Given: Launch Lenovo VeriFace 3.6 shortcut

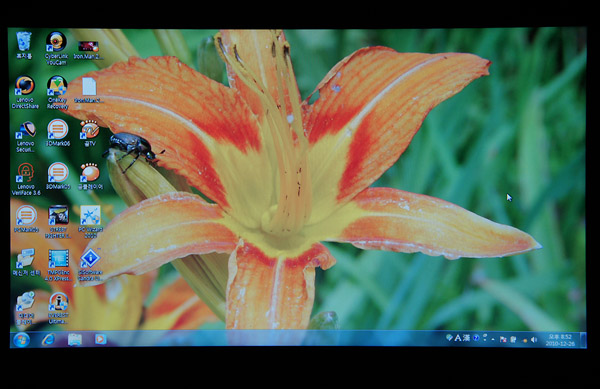Looking at the screenshot, I should (x=26, y=179).
